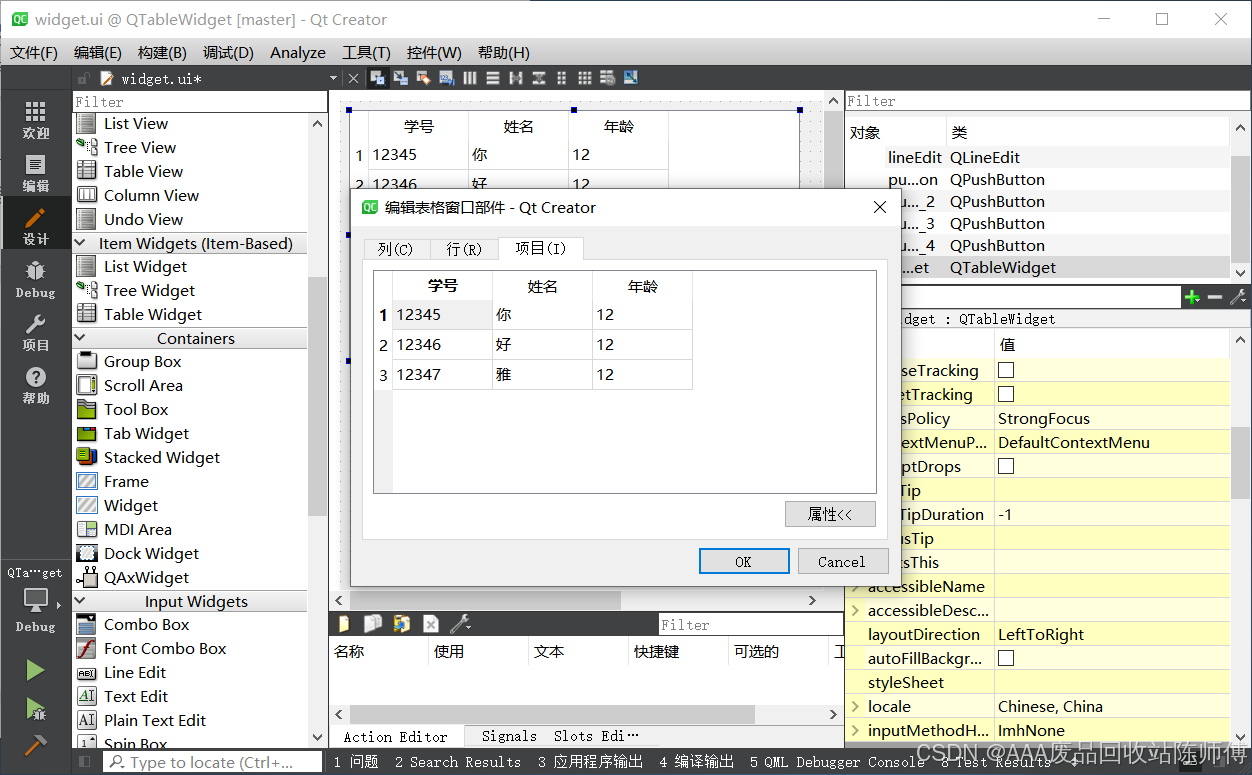The image size is (1252, 775).
Task: Toggle mouseTracking property checkbox
Action: 1006,370
